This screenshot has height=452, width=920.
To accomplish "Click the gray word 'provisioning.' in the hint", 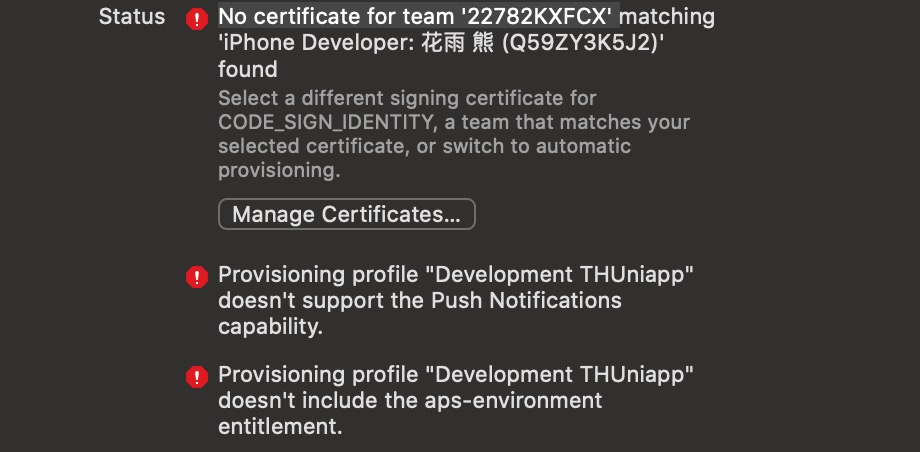I will click(279, 171).
